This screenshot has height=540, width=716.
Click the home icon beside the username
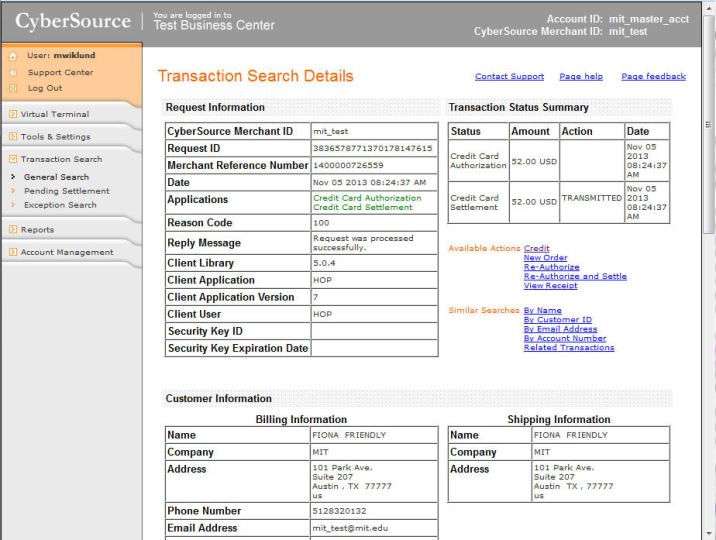[12, 56]
